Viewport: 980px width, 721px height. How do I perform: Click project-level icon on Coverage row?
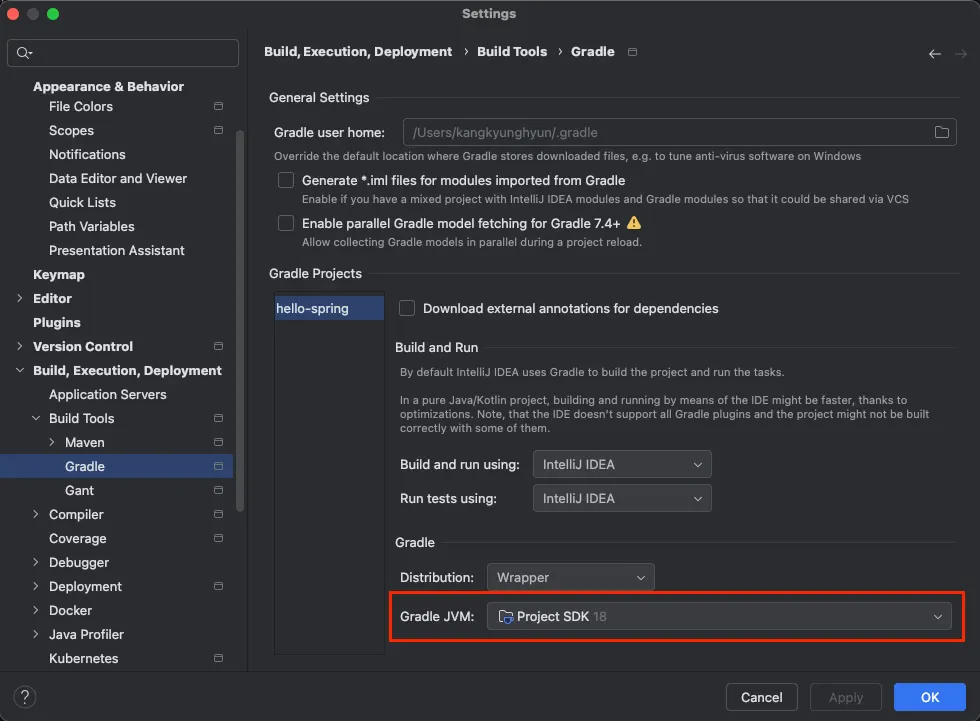[218, 538]
